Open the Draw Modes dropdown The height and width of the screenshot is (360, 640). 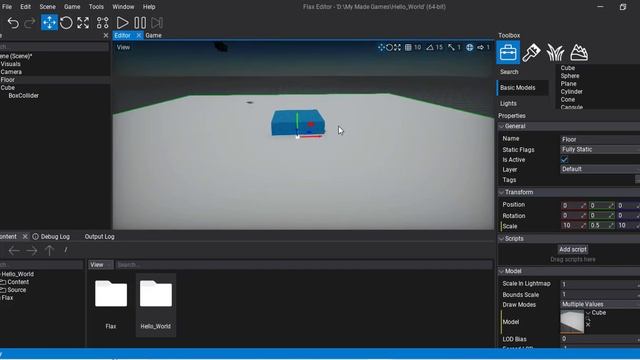coord(600,304)
